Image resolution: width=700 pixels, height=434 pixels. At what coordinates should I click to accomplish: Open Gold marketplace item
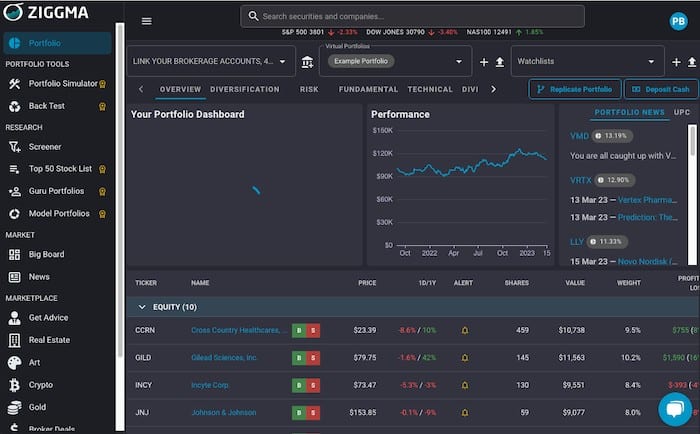pos(57,407)
